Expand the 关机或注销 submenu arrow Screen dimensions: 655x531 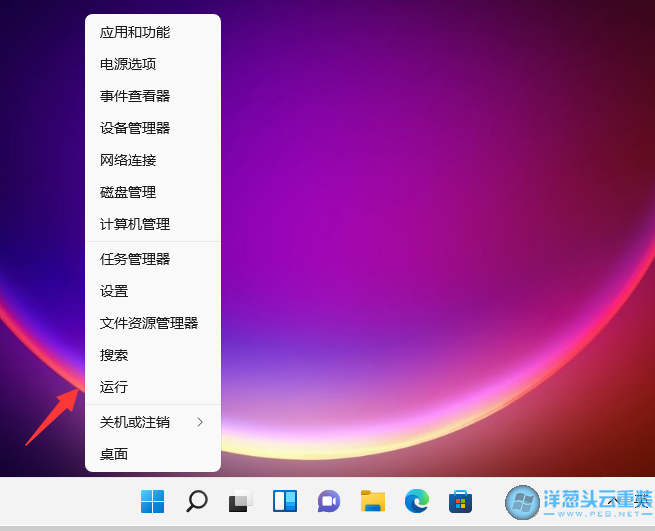[x=201, y=422]
